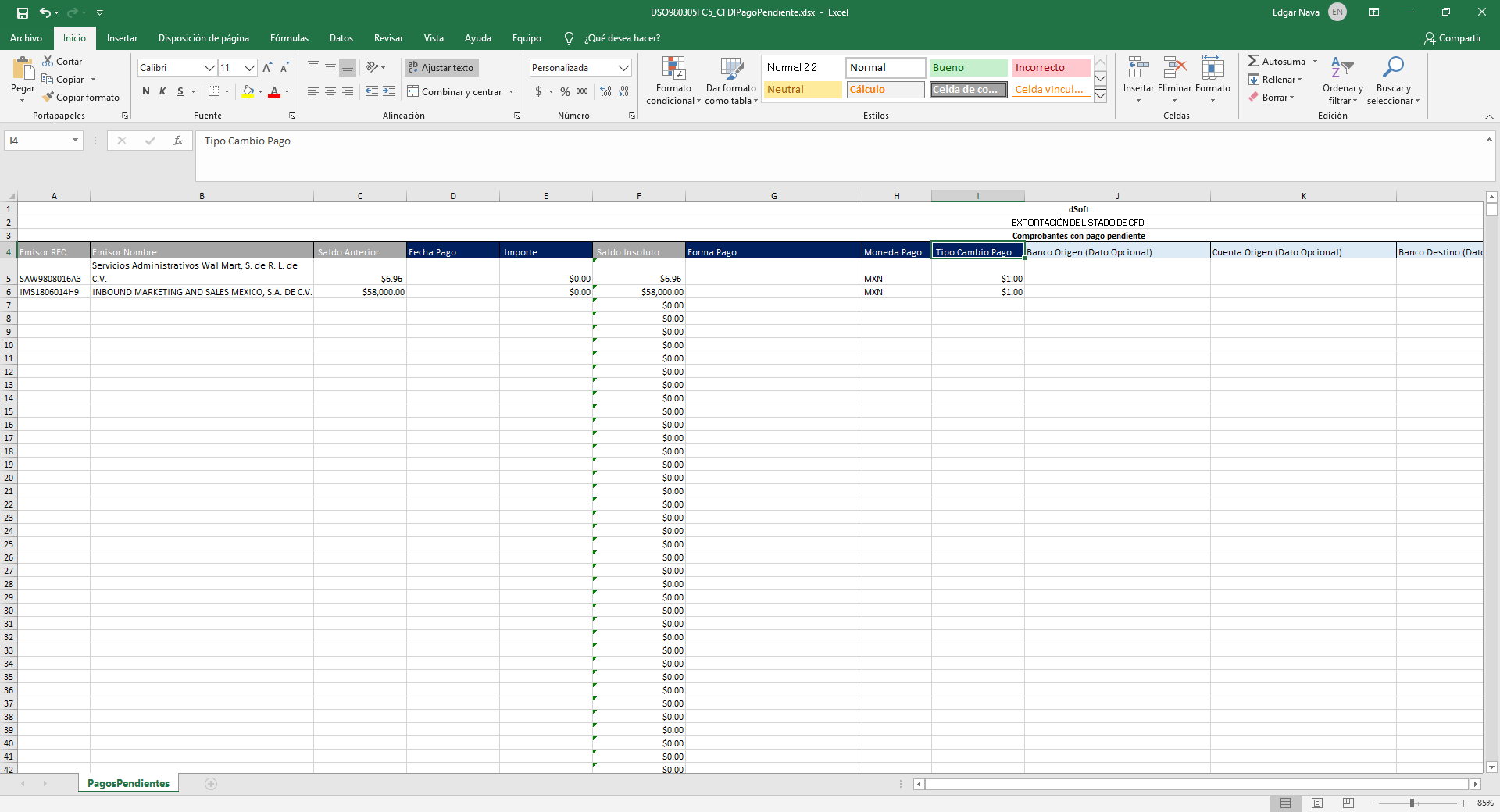Open Rellenar dropdown
The image size is (1500, 812).
1276,80
